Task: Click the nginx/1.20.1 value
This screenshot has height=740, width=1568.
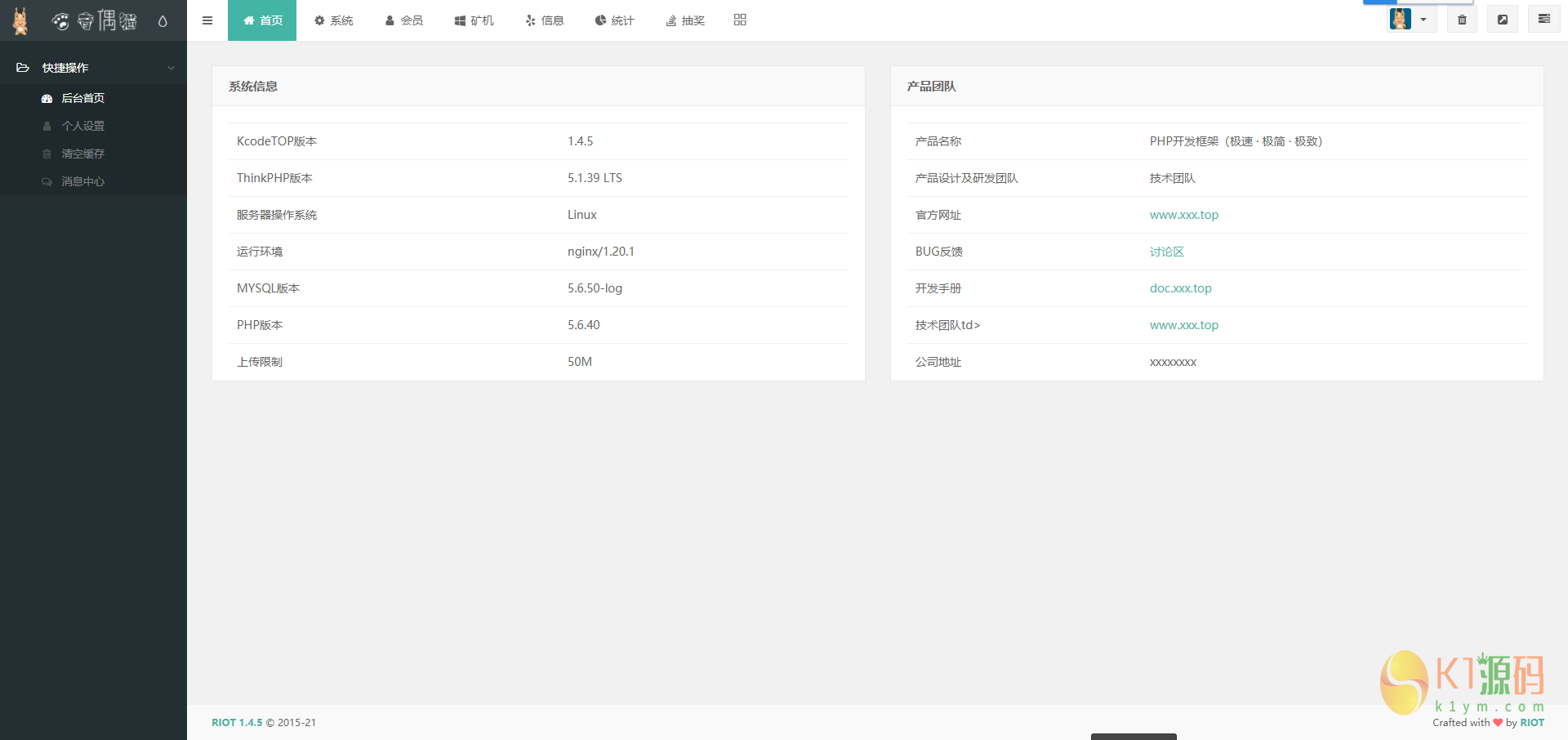Action: [x=601, y=252]
